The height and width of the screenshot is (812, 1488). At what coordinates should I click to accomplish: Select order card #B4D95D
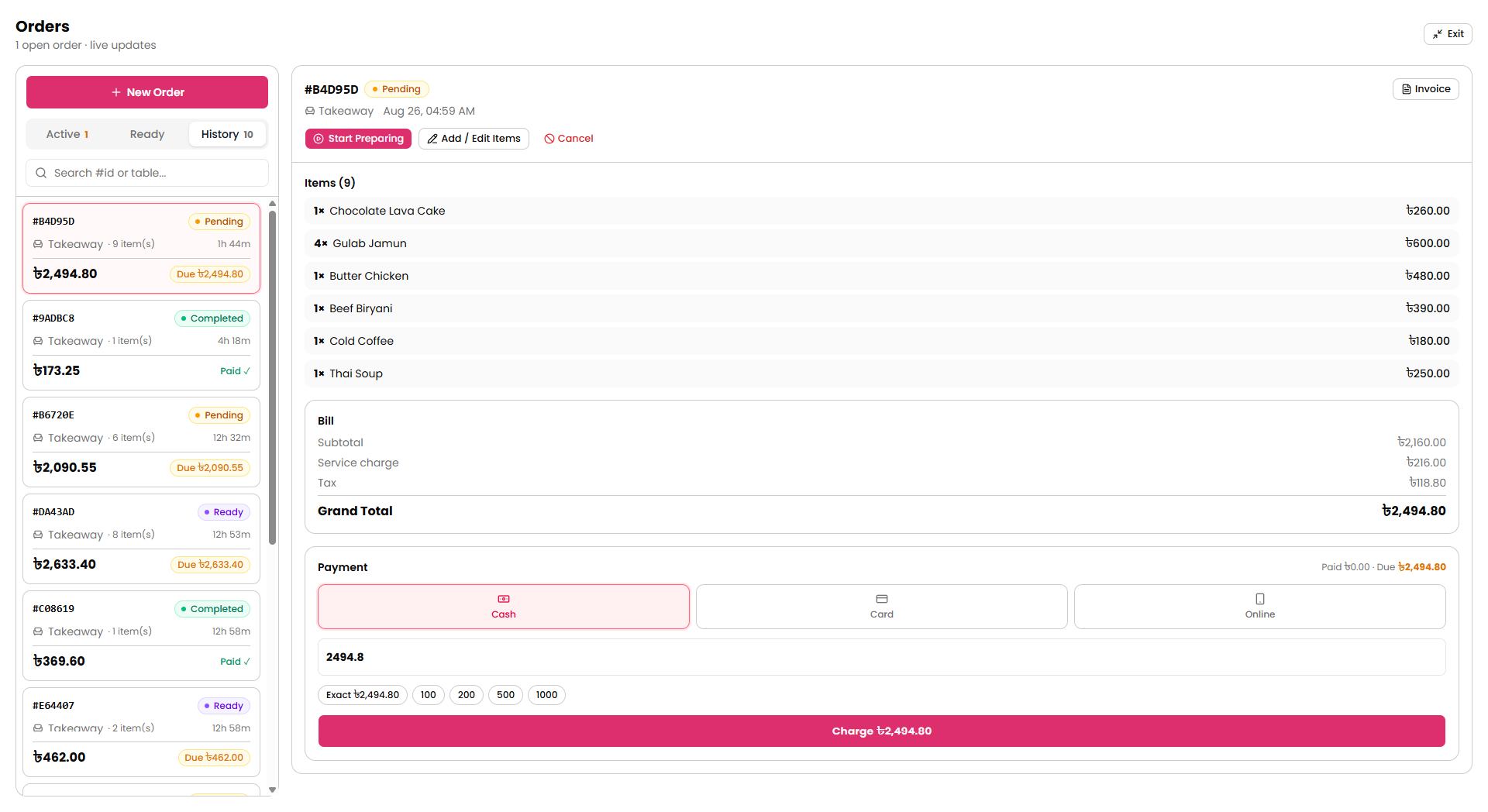click(141, 248)
